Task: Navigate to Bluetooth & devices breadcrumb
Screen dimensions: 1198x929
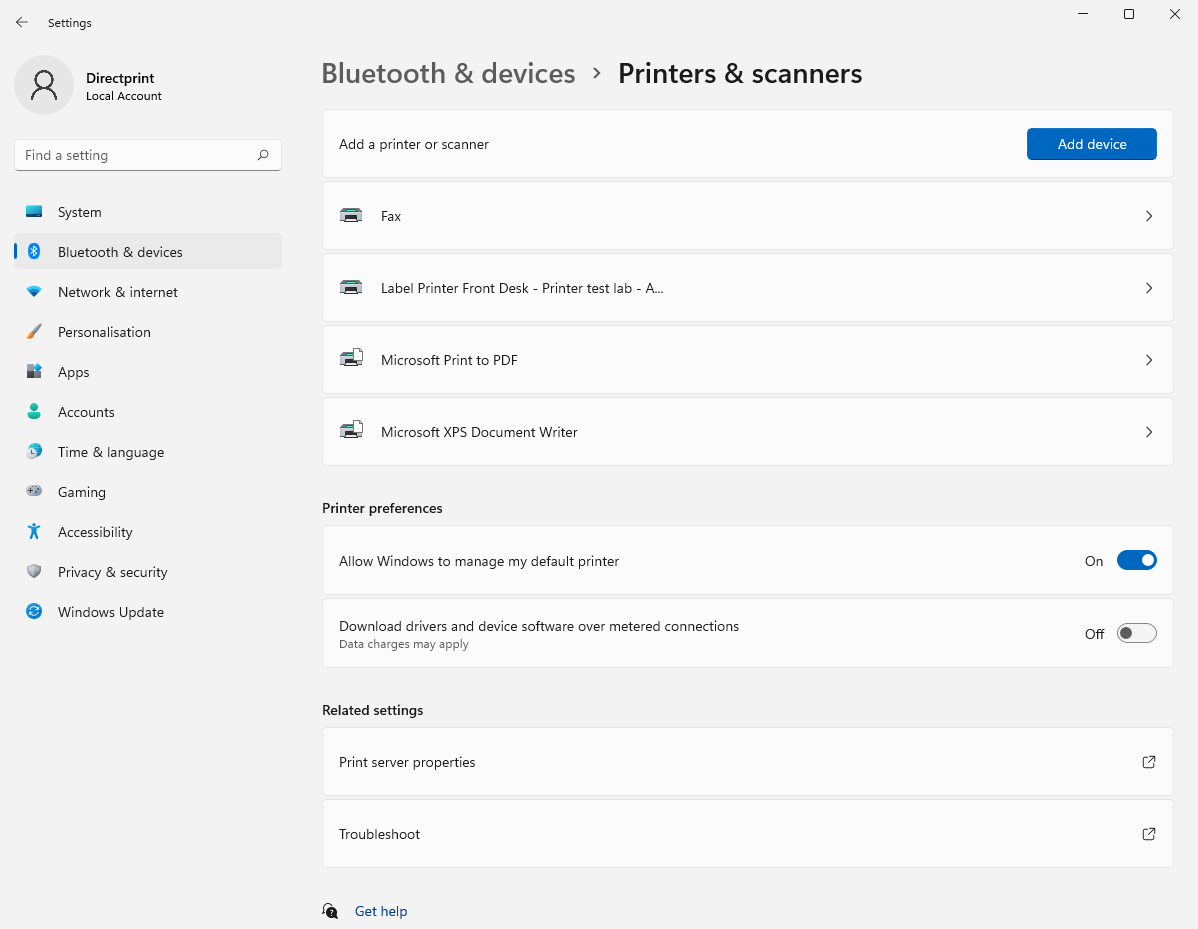Action: [448, 73]
